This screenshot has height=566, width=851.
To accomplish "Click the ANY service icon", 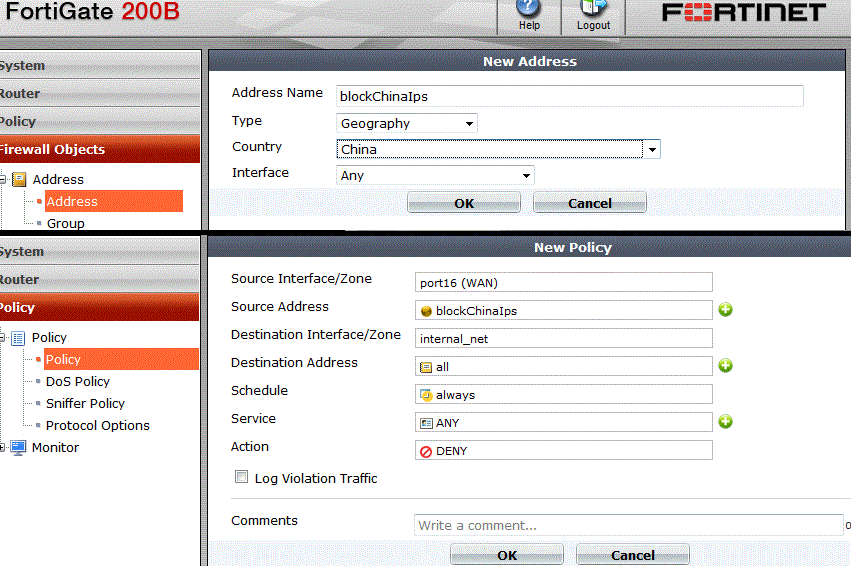I will [426, 423].
